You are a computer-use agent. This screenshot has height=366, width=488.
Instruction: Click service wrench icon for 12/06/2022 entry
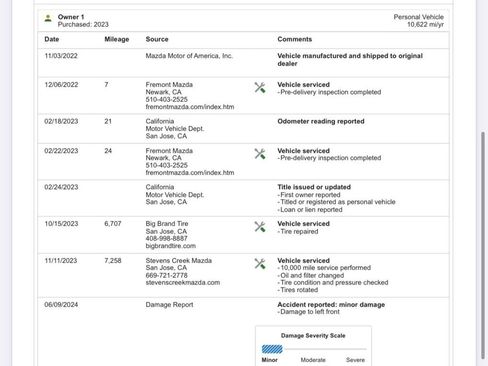260,88
